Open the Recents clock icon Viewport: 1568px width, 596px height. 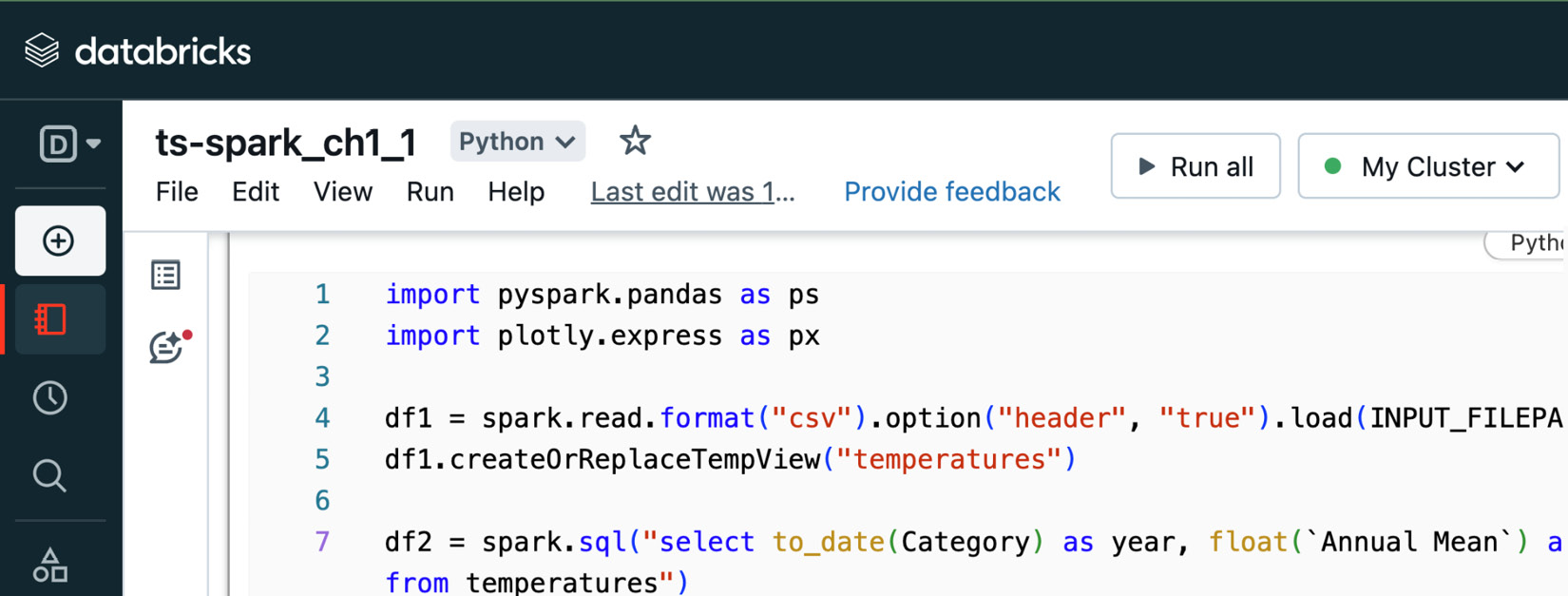[x=50, y=397]
